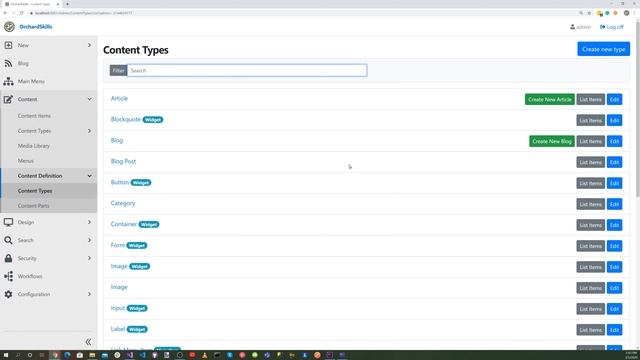Click the Security lock icon
Image resolution: width=640 pixels, height=360 pixels.
click(x=8, y=258)
